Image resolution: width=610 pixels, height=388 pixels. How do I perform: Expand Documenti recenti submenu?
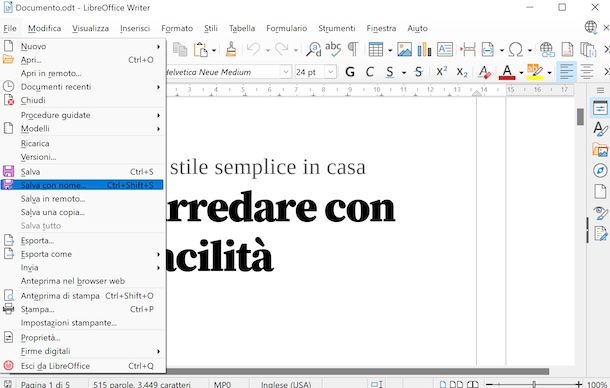point(158,87)
